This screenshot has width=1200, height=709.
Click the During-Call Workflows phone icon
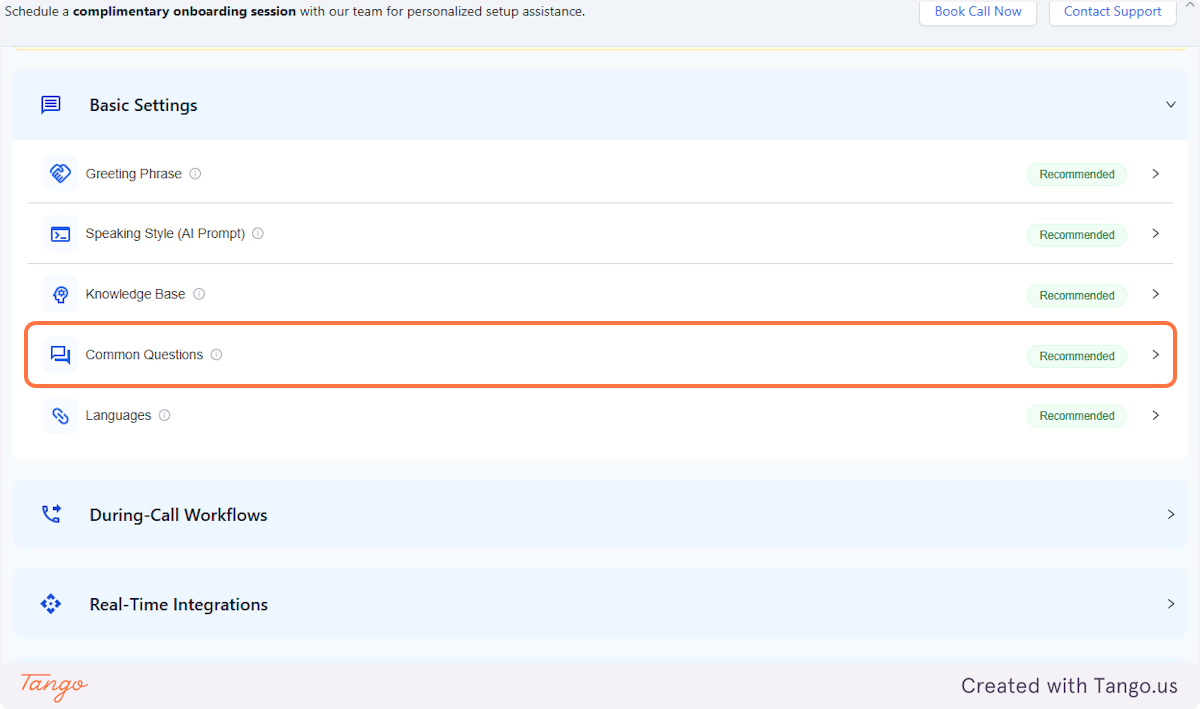click(x=51, y=514)
